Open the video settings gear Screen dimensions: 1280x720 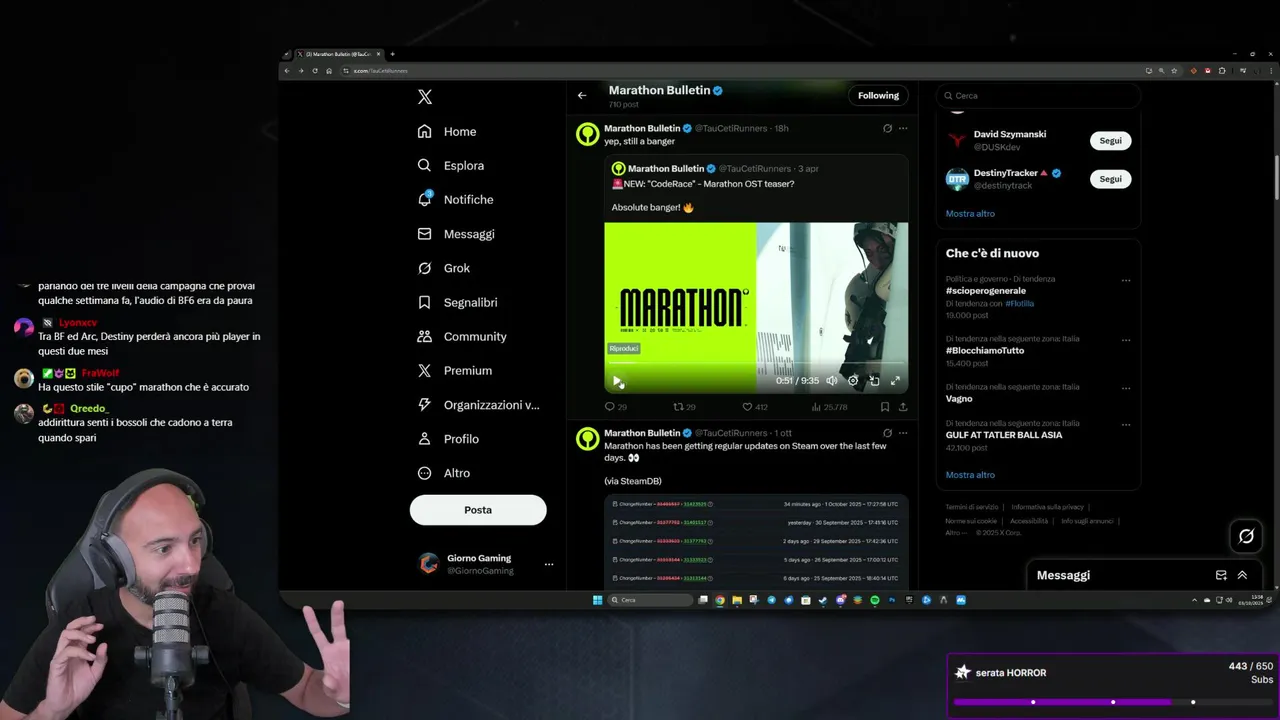tap(853, 381)
